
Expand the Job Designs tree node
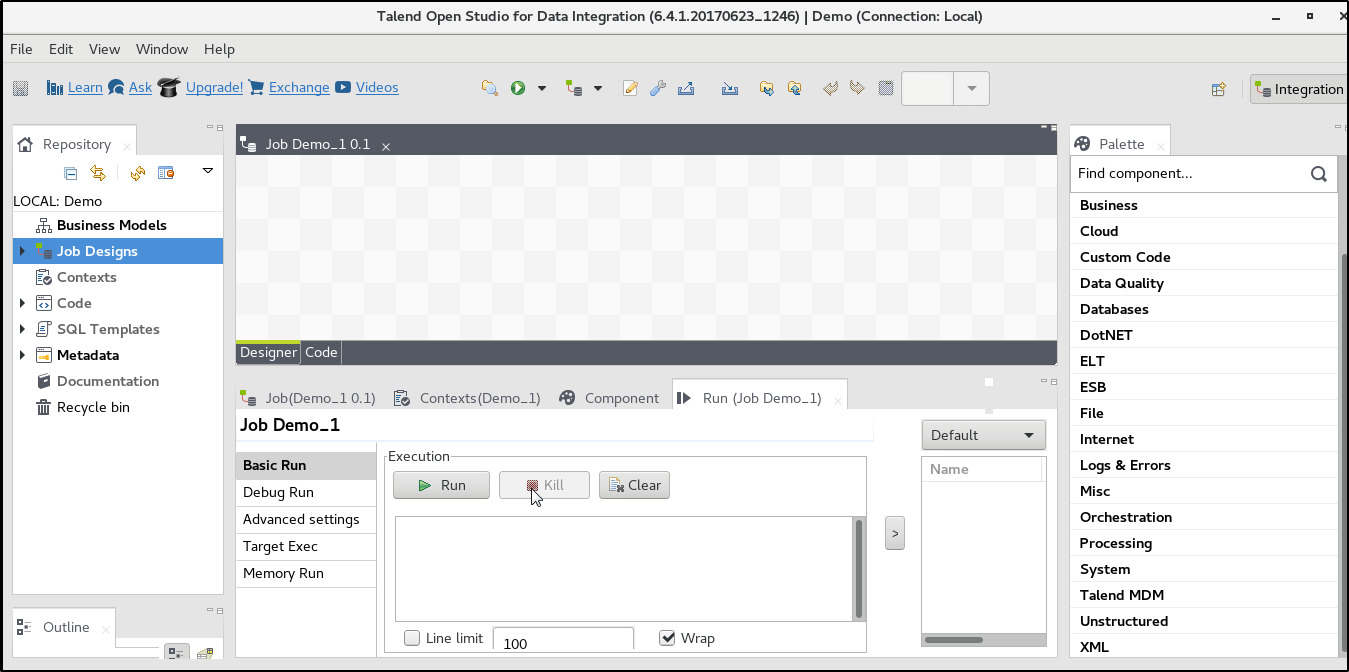coord(22,251)
